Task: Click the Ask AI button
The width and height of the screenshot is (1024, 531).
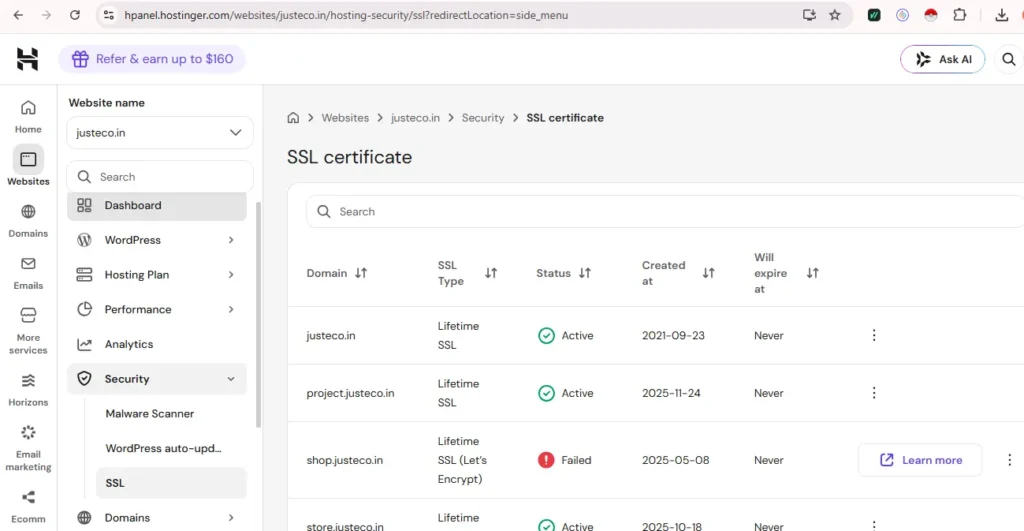Action: [942, 59]
